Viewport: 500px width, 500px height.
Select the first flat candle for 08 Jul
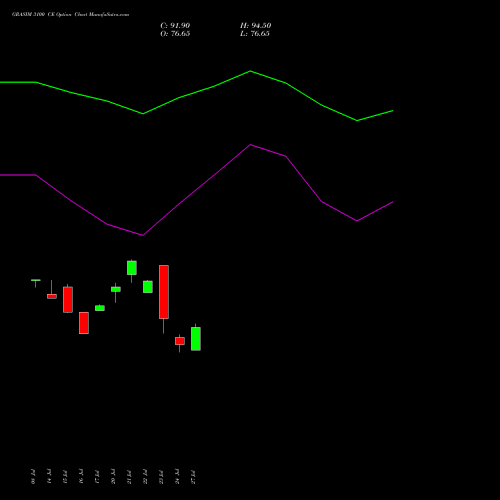(x=36, y=280)
